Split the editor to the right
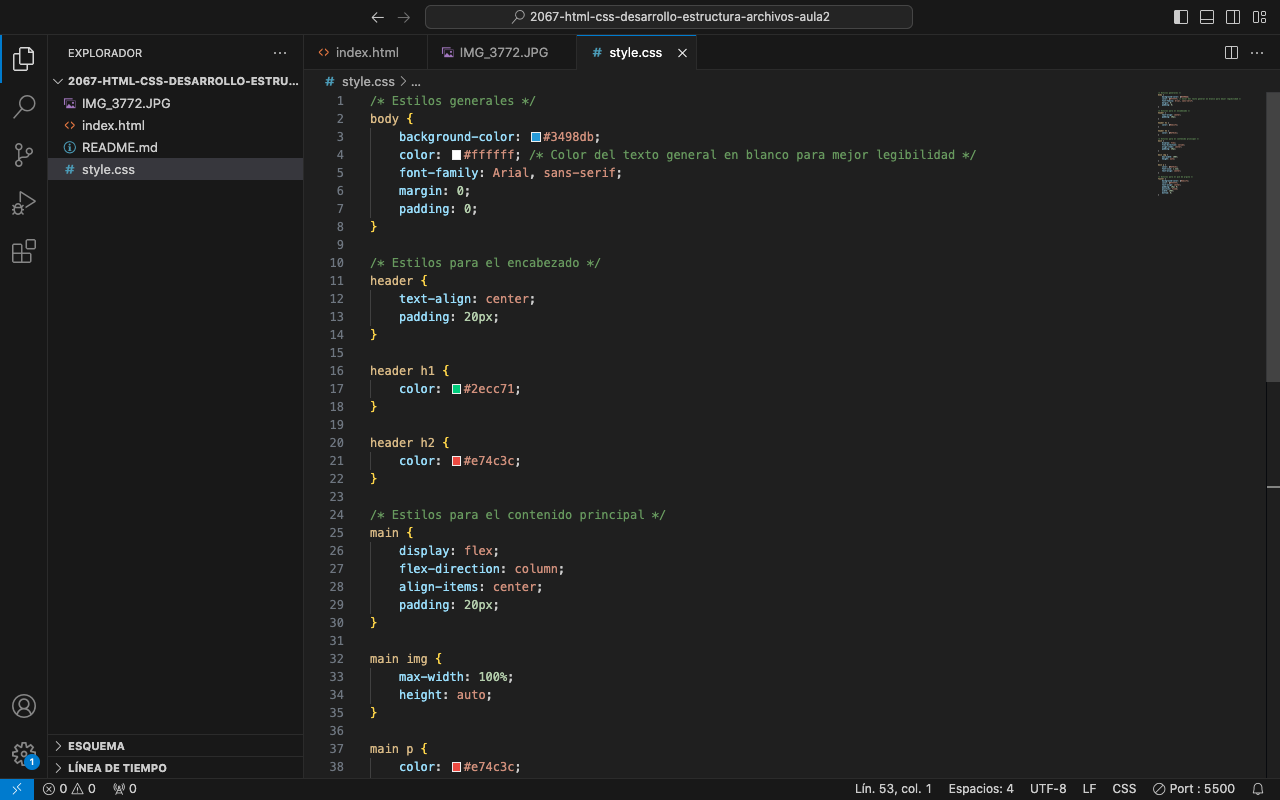Image resolution: width=1280 pixels, height=800 pixels. pos(1231,53)
